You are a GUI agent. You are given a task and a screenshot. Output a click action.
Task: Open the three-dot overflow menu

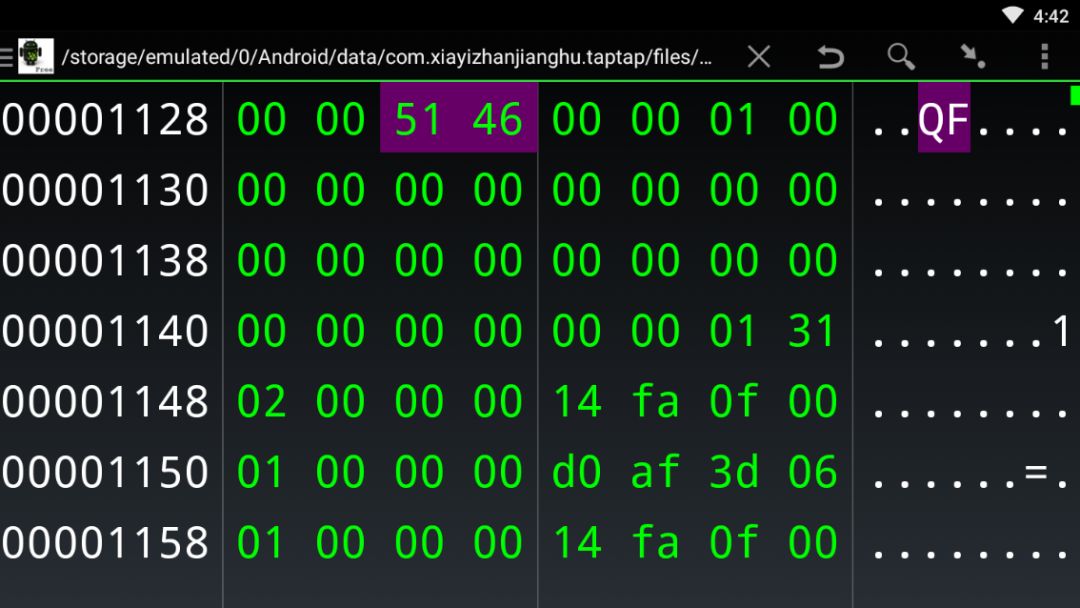coord(1044,56)
